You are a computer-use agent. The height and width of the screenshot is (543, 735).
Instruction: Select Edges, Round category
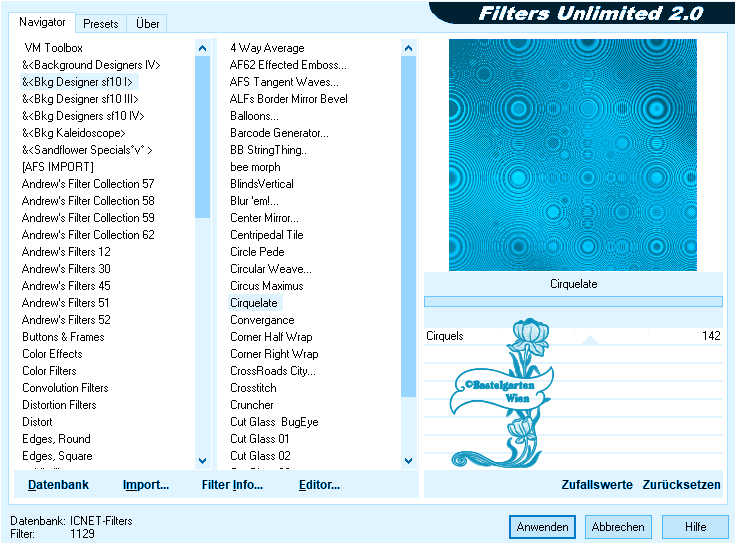click(56, 438)
